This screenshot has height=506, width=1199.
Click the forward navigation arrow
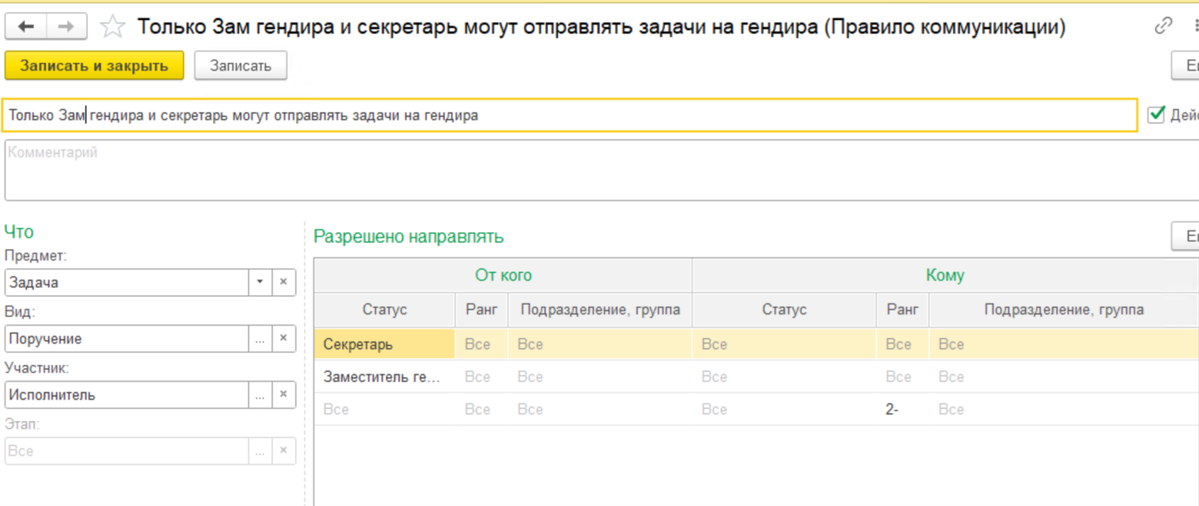(x=66, y=27)
